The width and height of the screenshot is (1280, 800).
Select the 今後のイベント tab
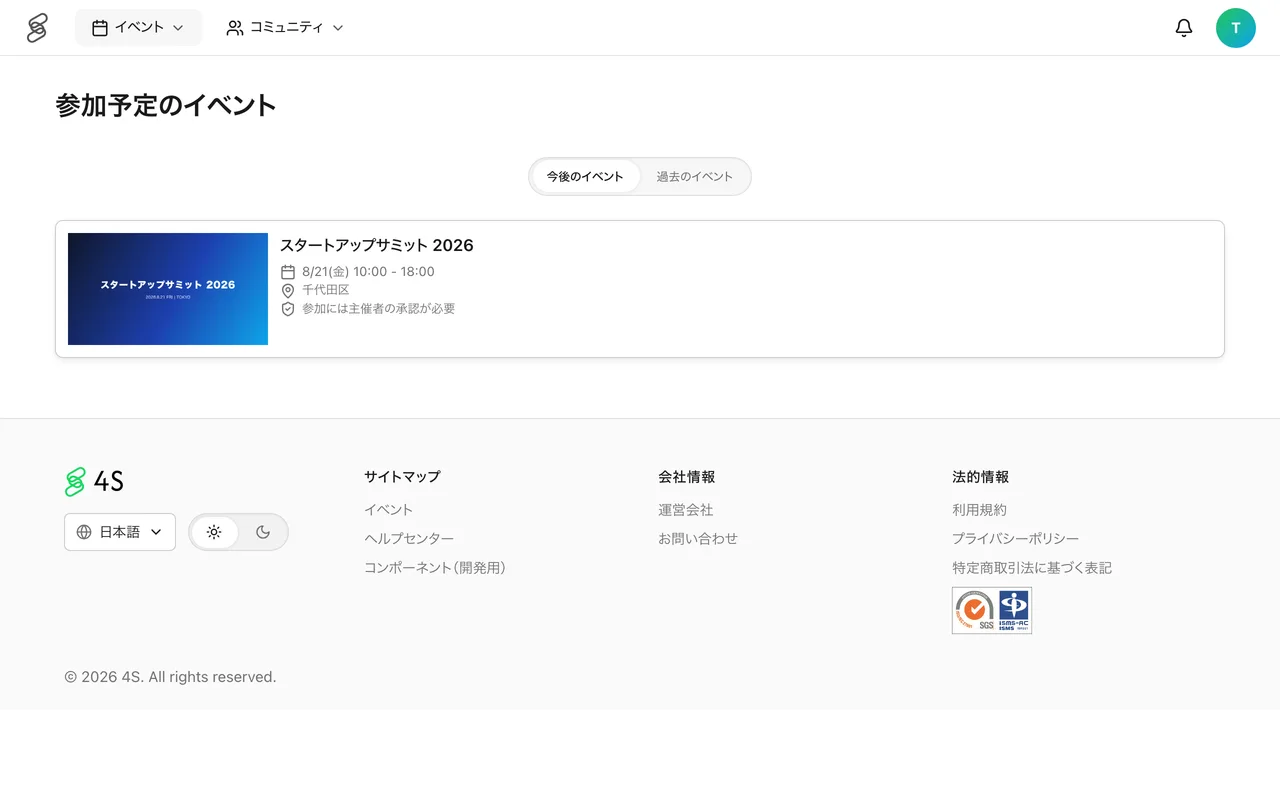(585, 177)
